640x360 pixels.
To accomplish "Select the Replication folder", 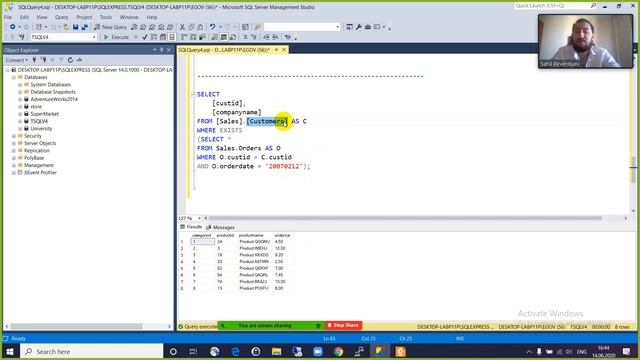I will coord(36,151).
